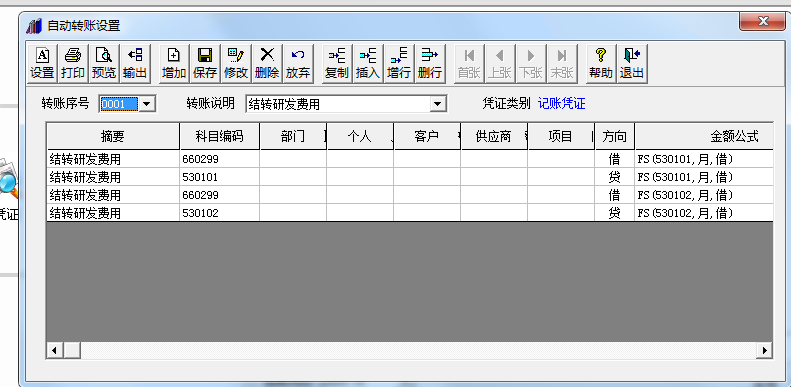Go to first record 首张
Image resolution: width=791 pixels, height=387 pixels.
point(469,64)
